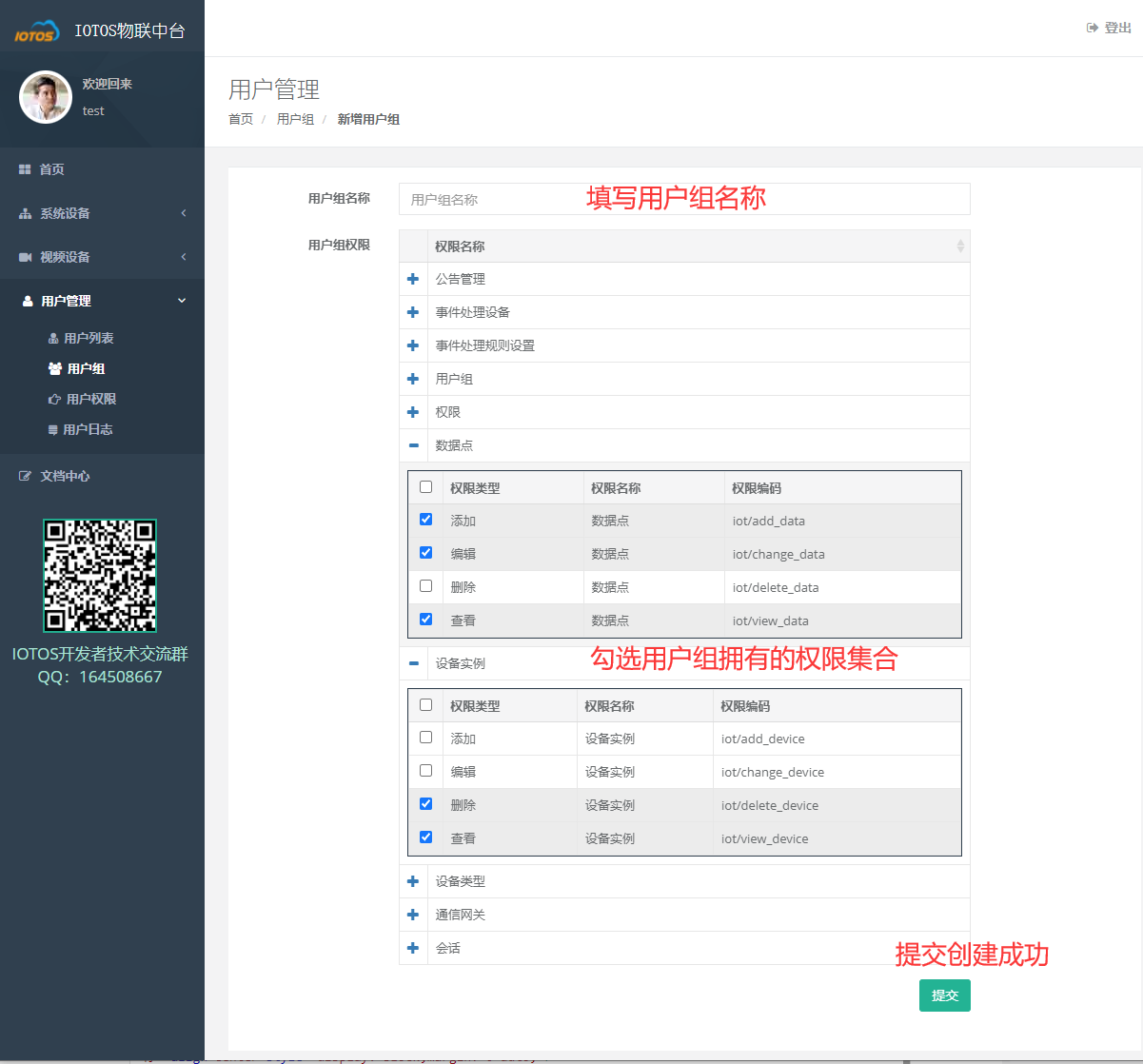Uncheck the 添加 iot/add_data checkbox
Viewport: 1143px width, 1064px height.
click(x=424, y=519)
